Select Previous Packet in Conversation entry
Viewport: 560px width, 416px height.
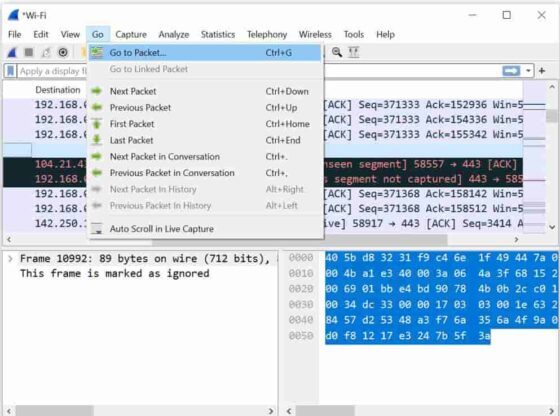point(205,173)
